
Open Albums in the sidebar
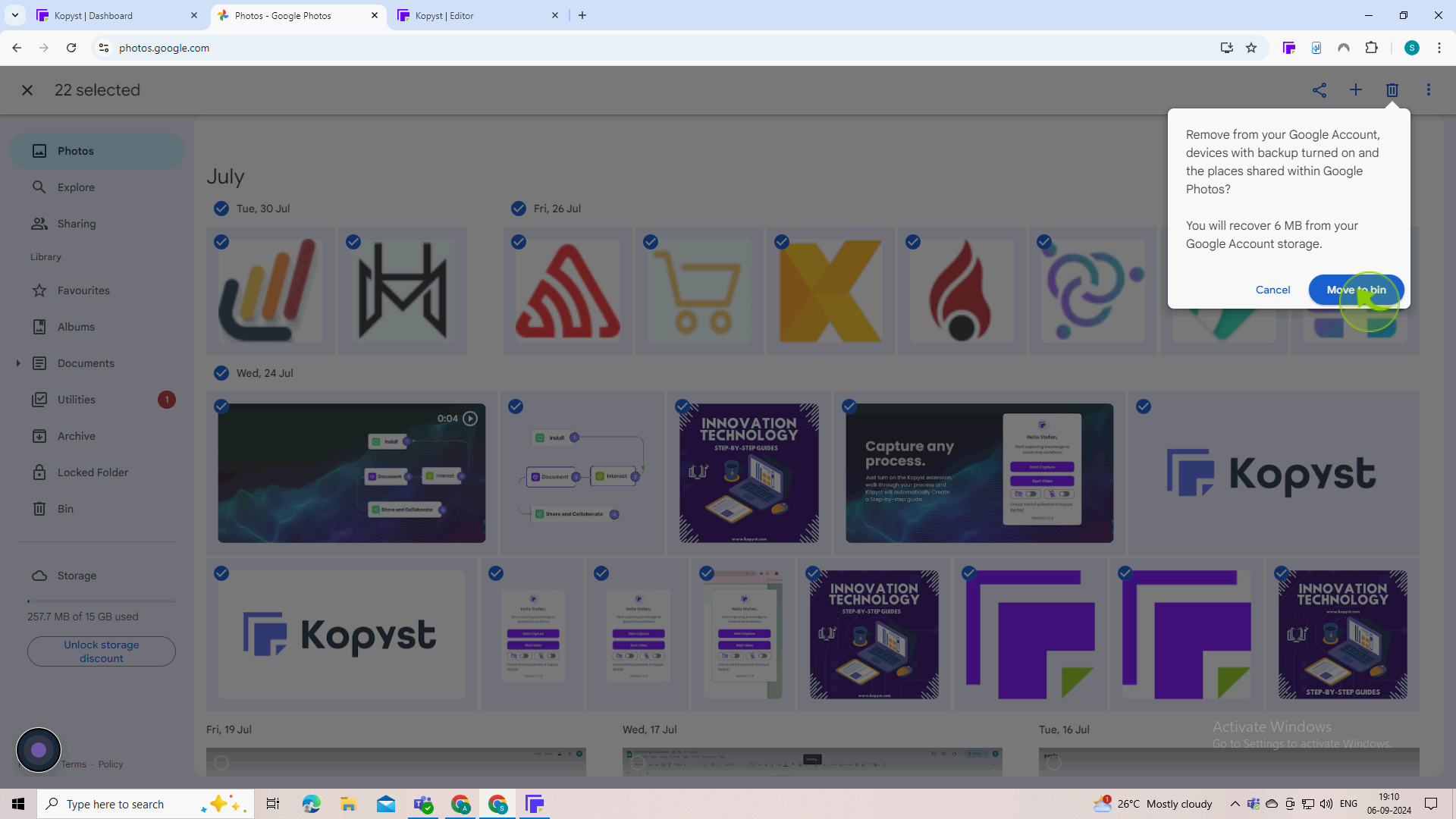coord(97,327)
